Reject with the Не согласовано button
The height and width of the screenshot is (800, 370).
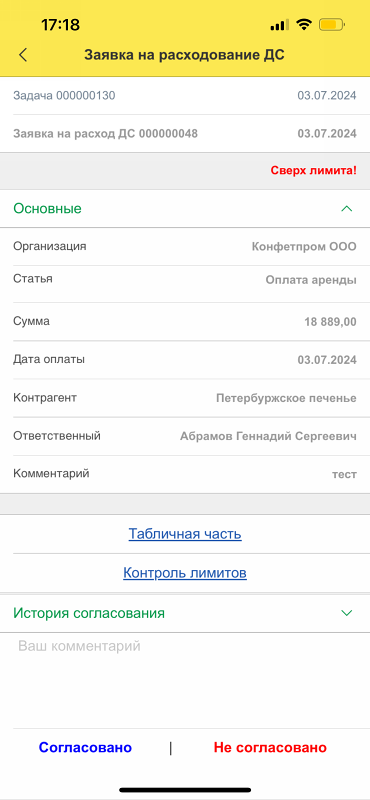tap(270, 747)
